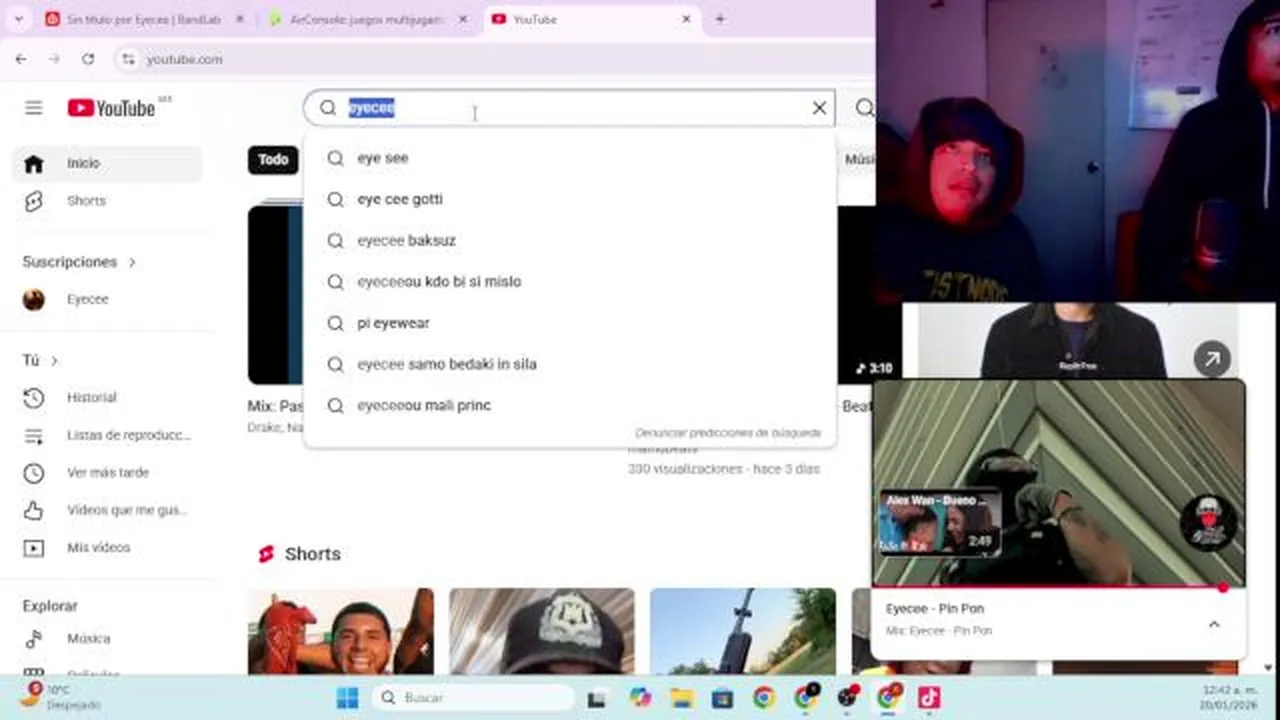Open Inicio in the sidebar
This screenshot has height=720, width=1280.
(x=107, y=163)
